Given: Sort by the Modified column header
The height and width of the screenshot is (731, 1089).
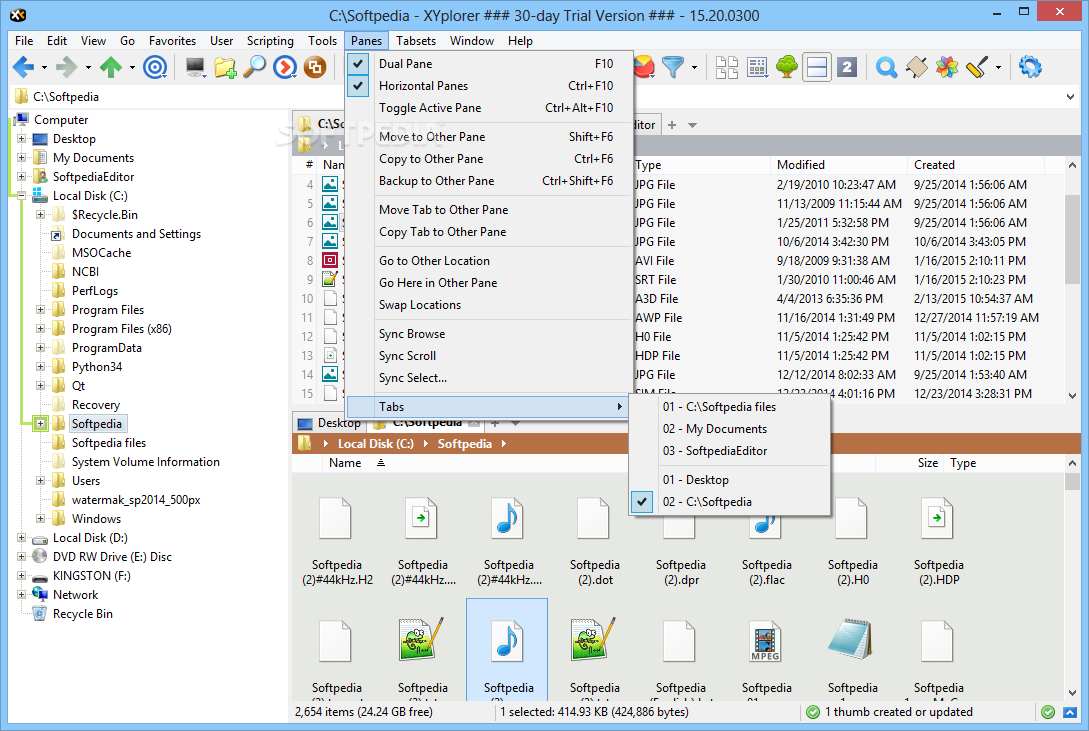Looking at the screenshot, I should [x=838, y=165].
